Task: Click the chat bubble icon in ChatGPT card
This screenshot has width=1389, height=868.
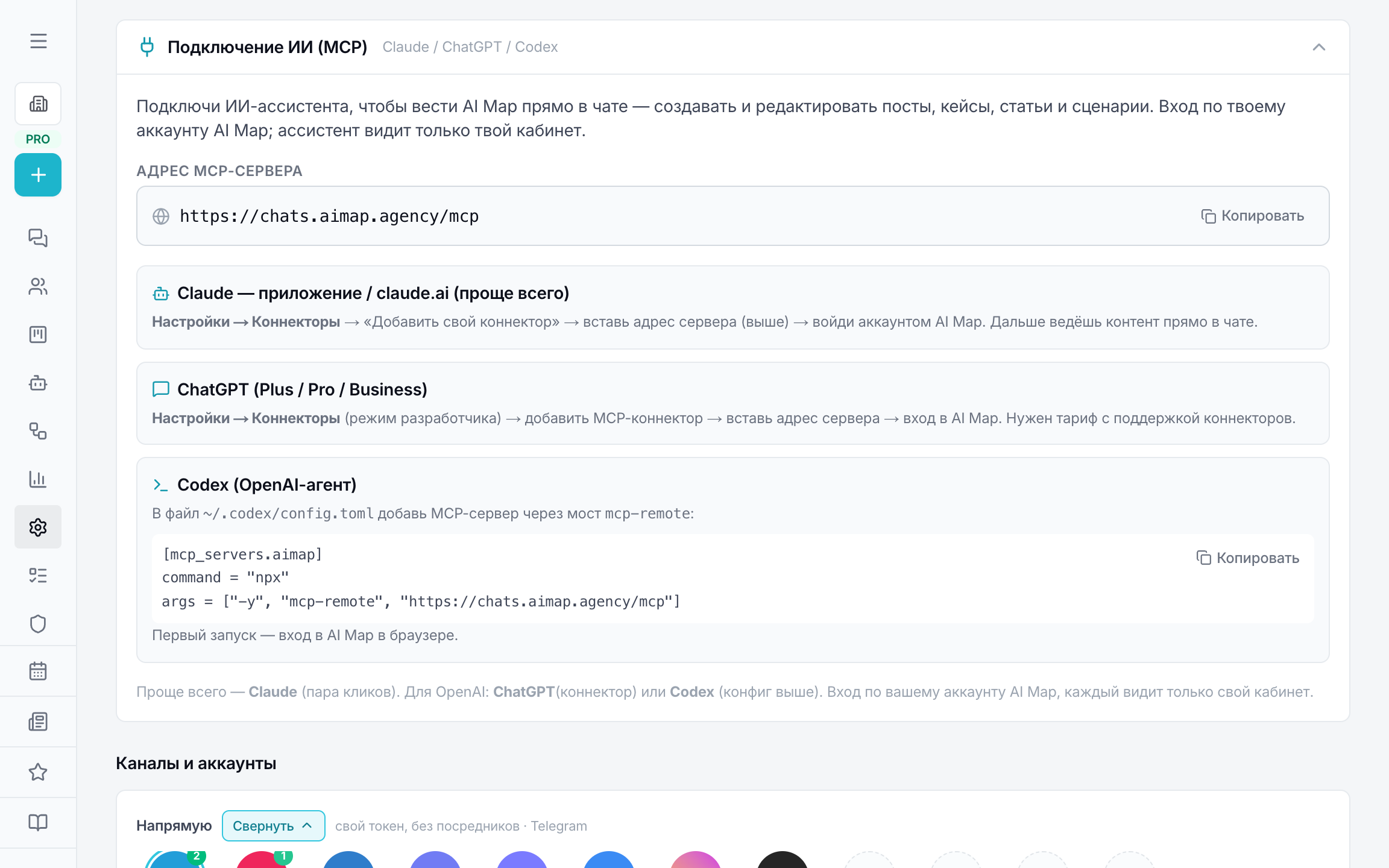Action: pyautogui.click(x=161, y=389)
